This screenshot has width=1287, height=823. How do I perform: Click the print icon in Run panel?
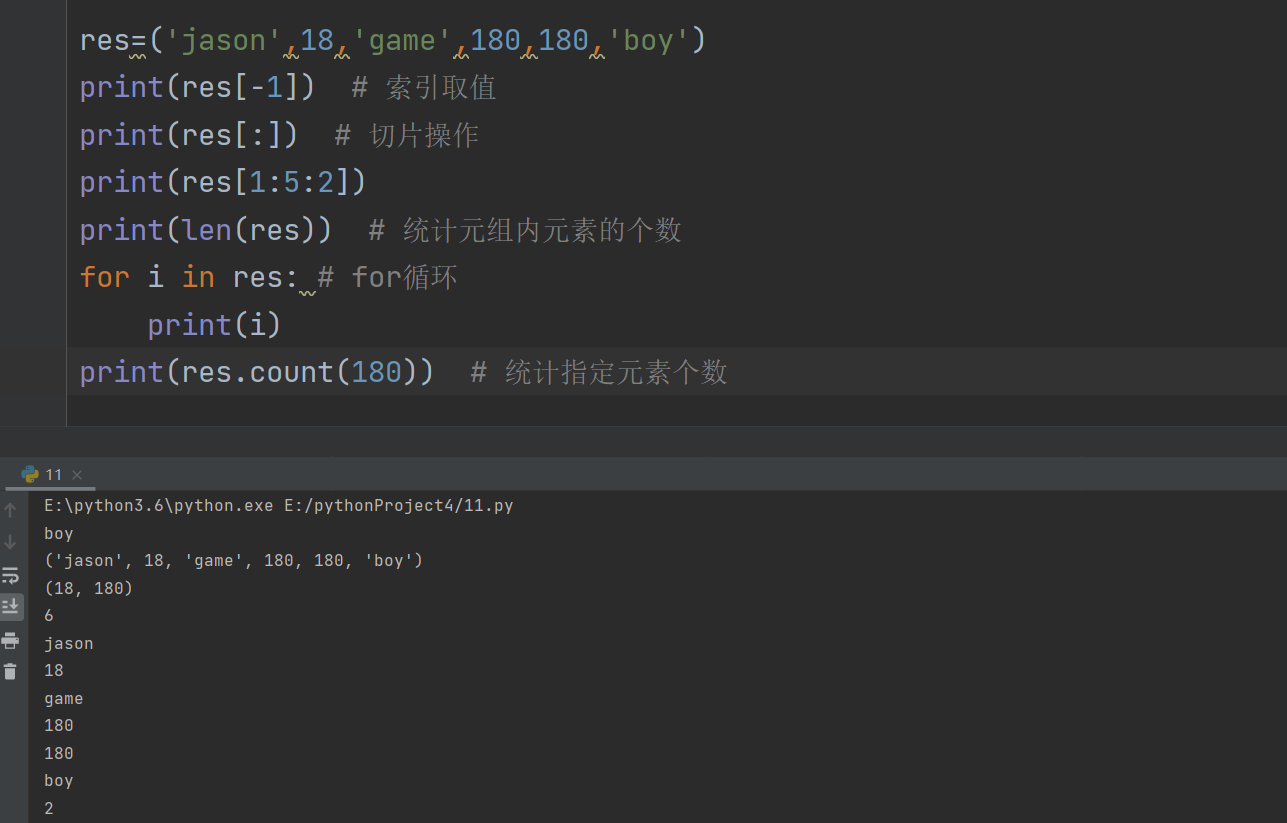[x=11, y=640]
